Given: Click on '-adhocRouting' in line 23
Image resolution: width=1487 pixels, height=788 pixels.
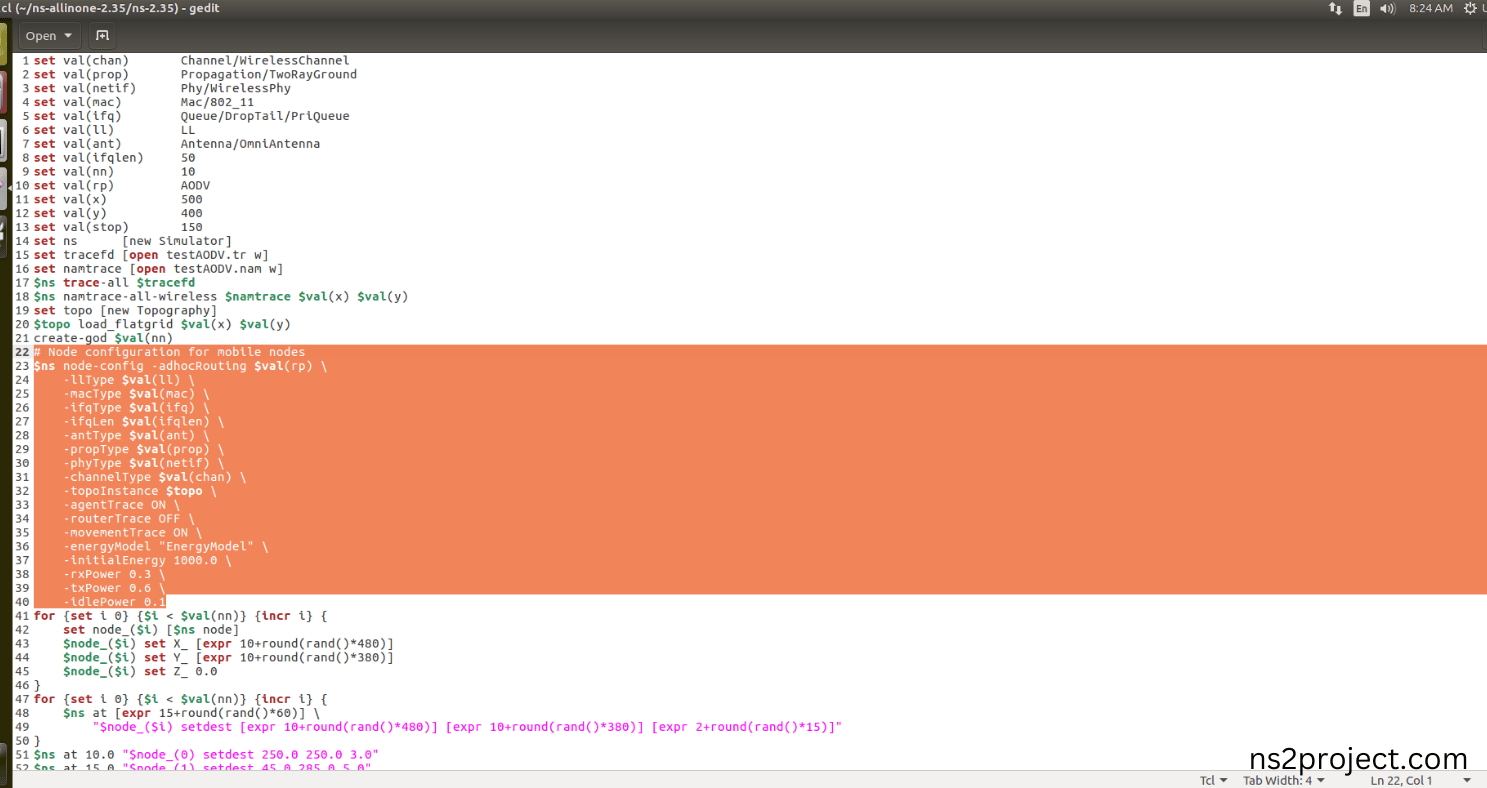Looking at the screenshot, I should click(x=199, y=366).
